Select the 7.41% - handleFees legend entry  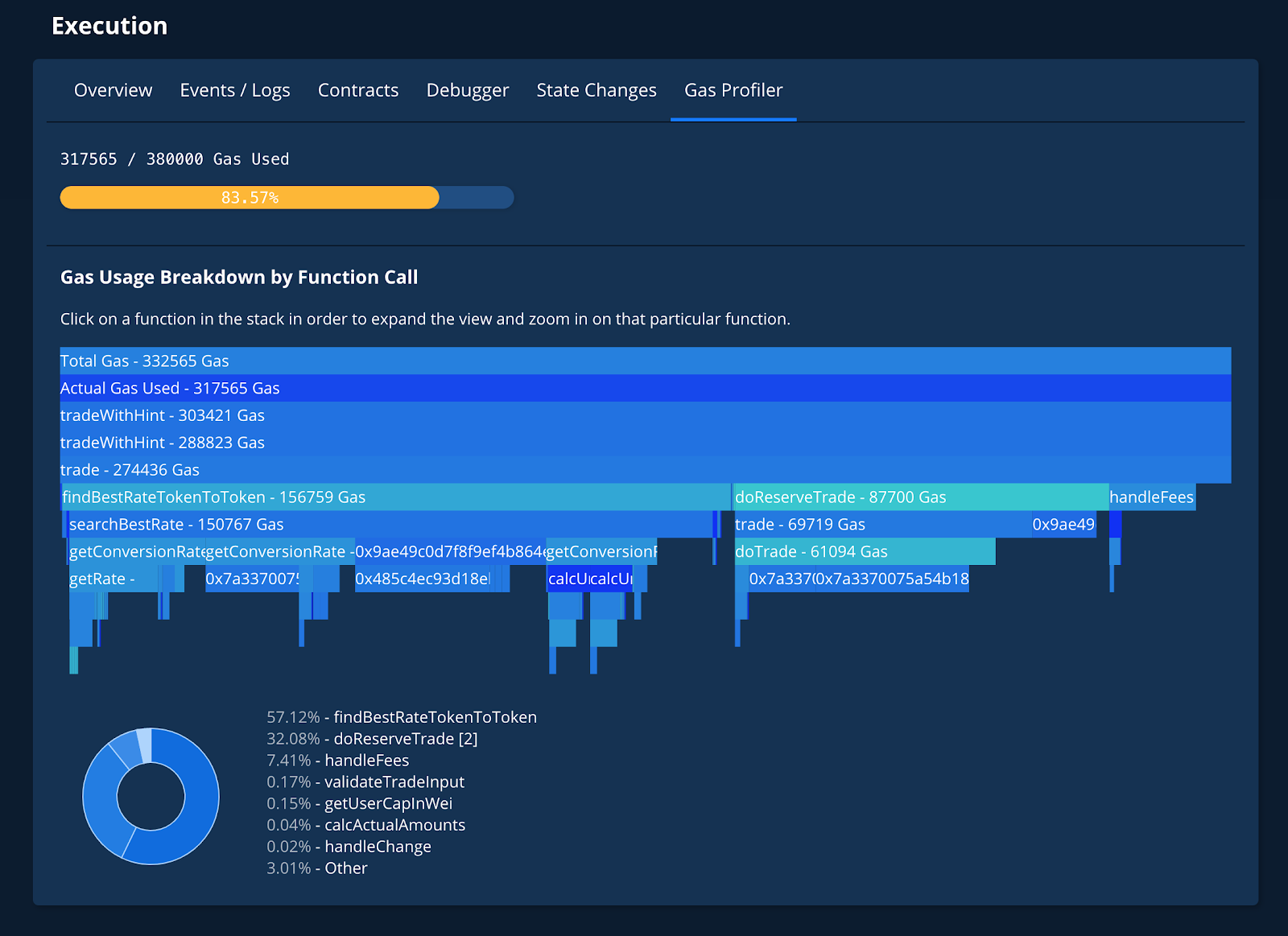tap(338, 761)
